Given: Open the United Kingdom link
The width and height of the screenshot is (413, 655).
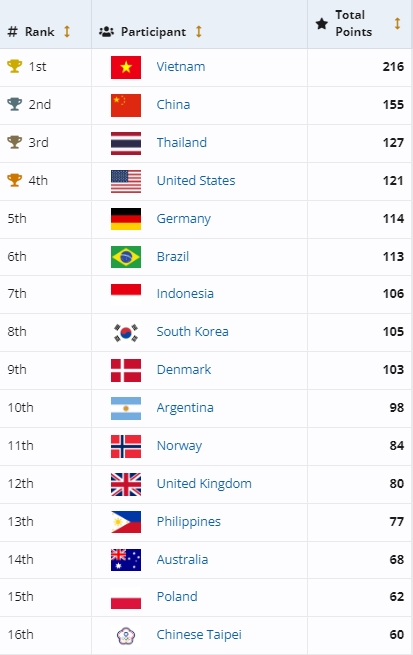Looking at the screenshot, I should click(204, 483).
